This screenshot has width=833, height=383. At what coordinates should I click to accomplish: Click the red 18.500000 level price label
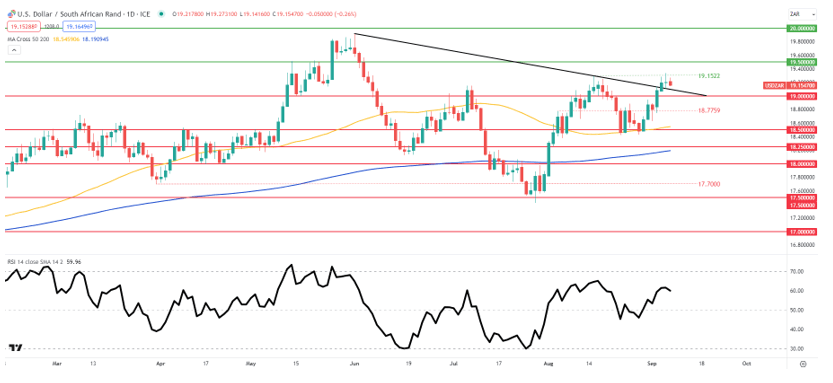(802, 130)
